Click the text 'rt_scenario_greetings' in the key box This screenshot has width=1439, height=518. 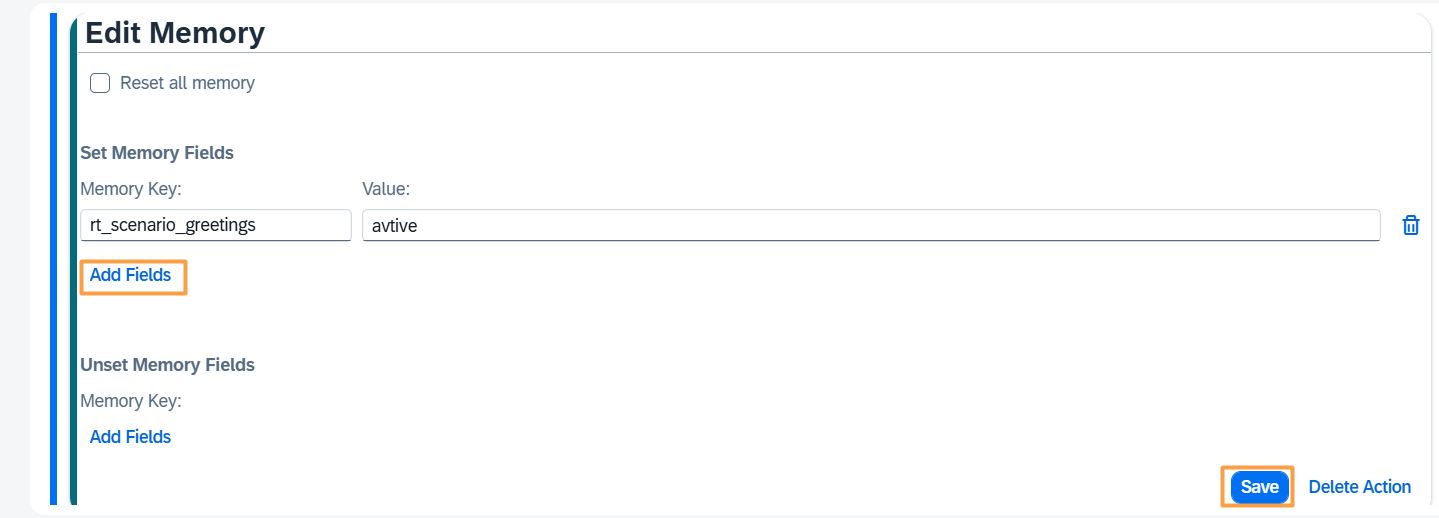pyautogui.click(x=173, y=226)
